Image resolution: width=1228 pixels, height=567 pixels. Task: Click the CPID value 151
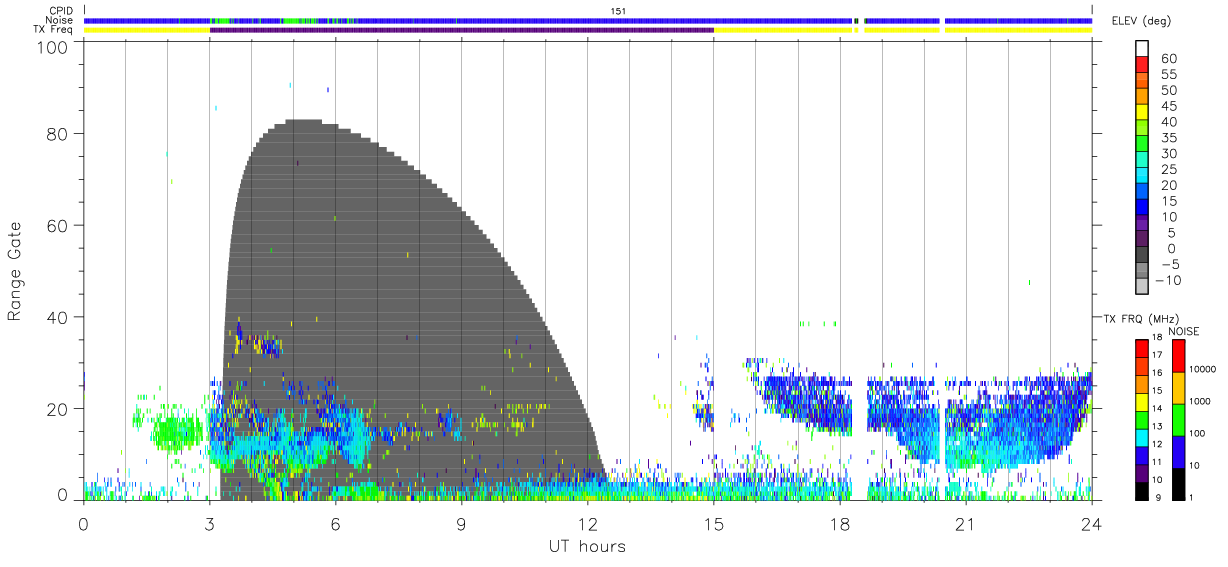click(x=618, y=10)
